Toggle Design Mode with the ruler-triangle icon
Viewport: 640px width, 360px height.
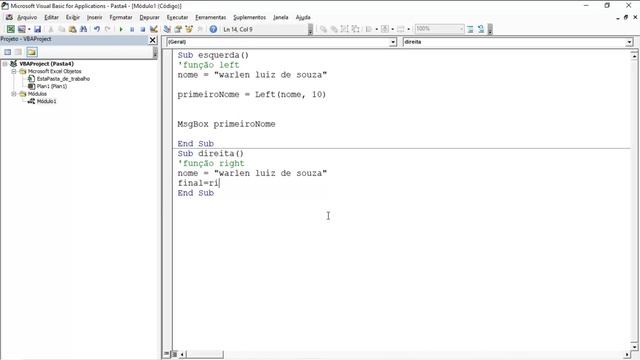click(154, 29)
